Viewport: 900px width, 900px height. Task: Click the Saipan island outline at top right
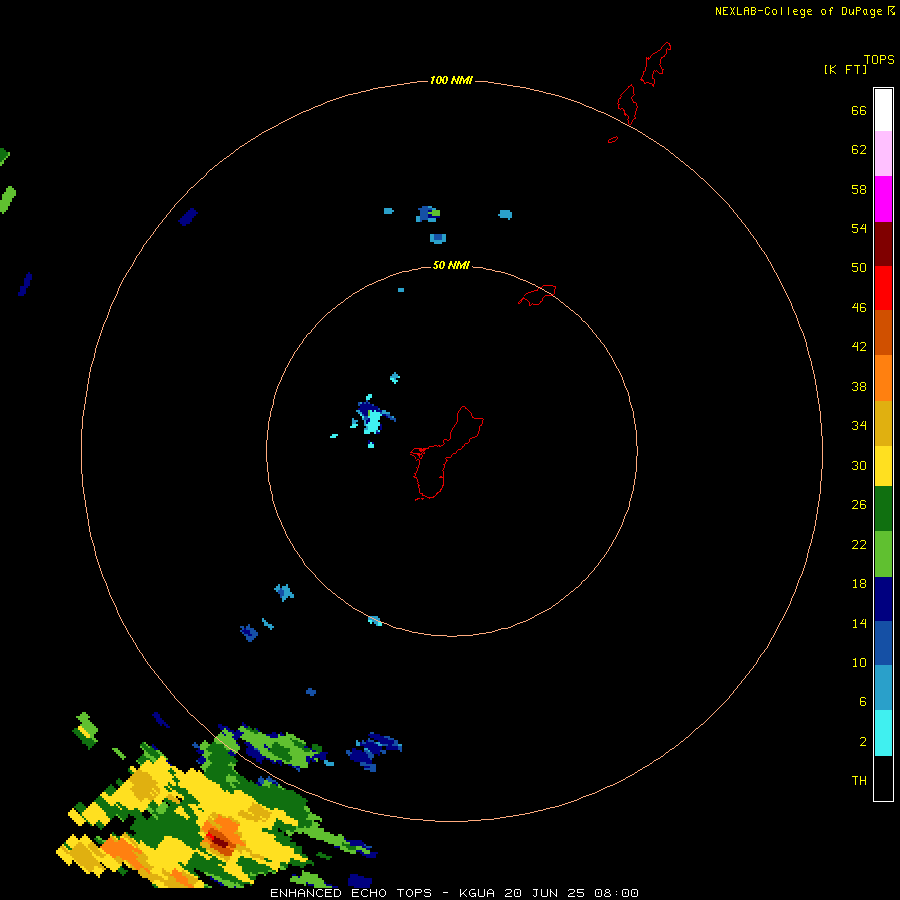pos(656,64)
